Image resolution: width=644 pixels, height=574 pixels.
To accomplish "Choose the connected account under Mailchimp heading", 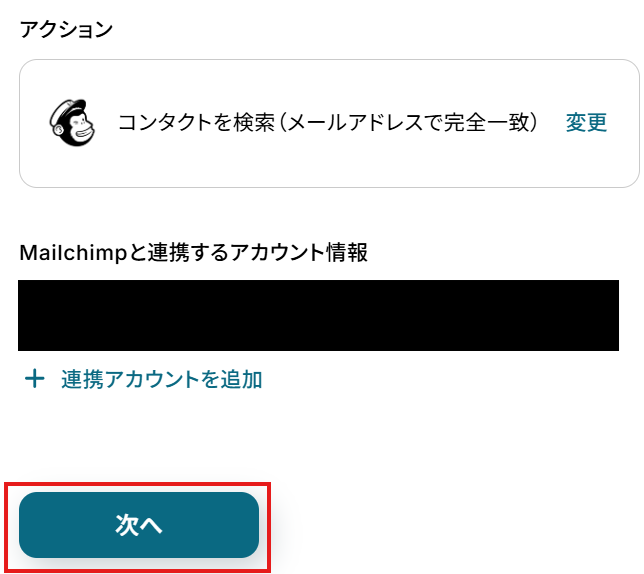I will click(318, 315).
